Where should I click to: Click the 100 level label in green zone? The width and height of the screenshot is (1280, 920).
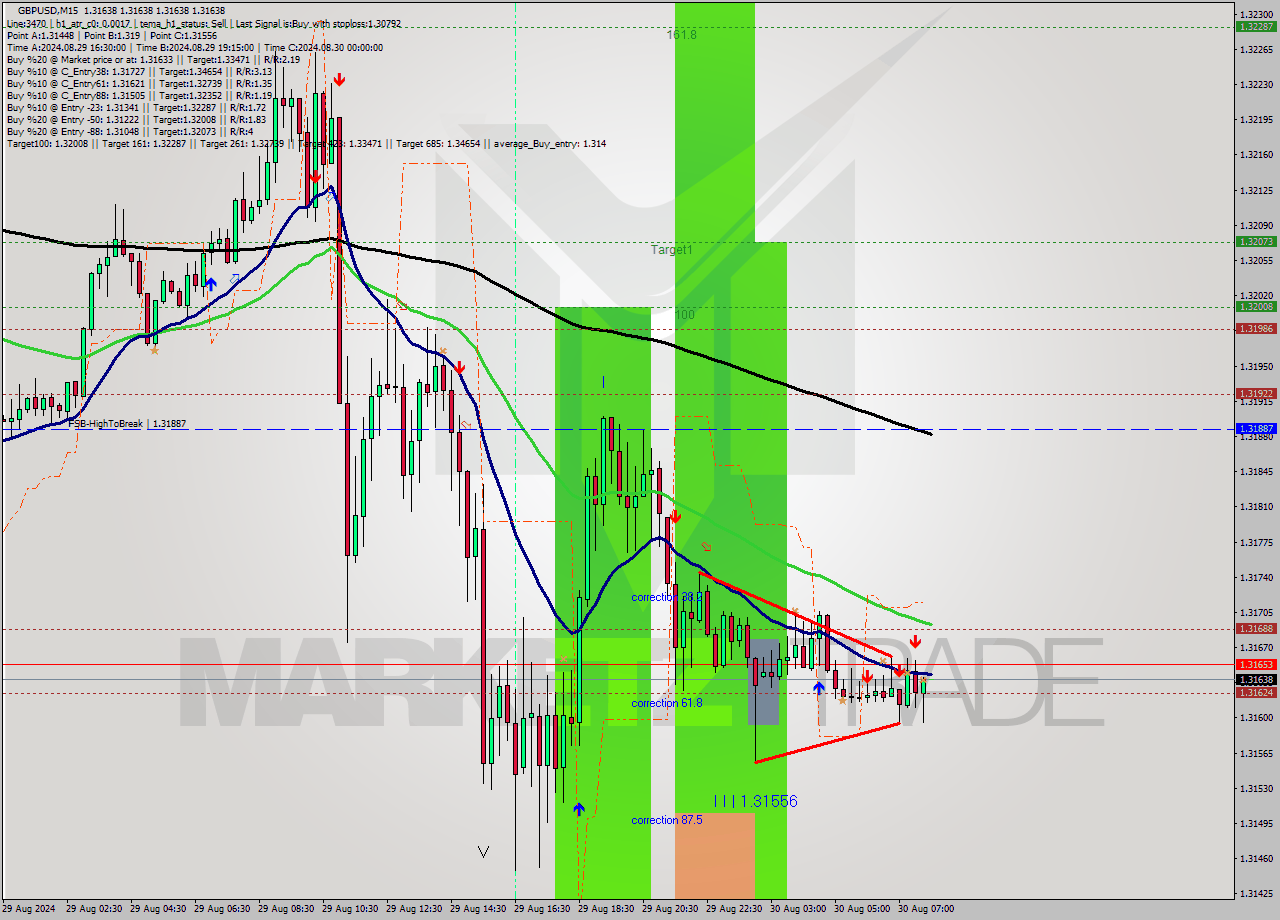(684, 314)
